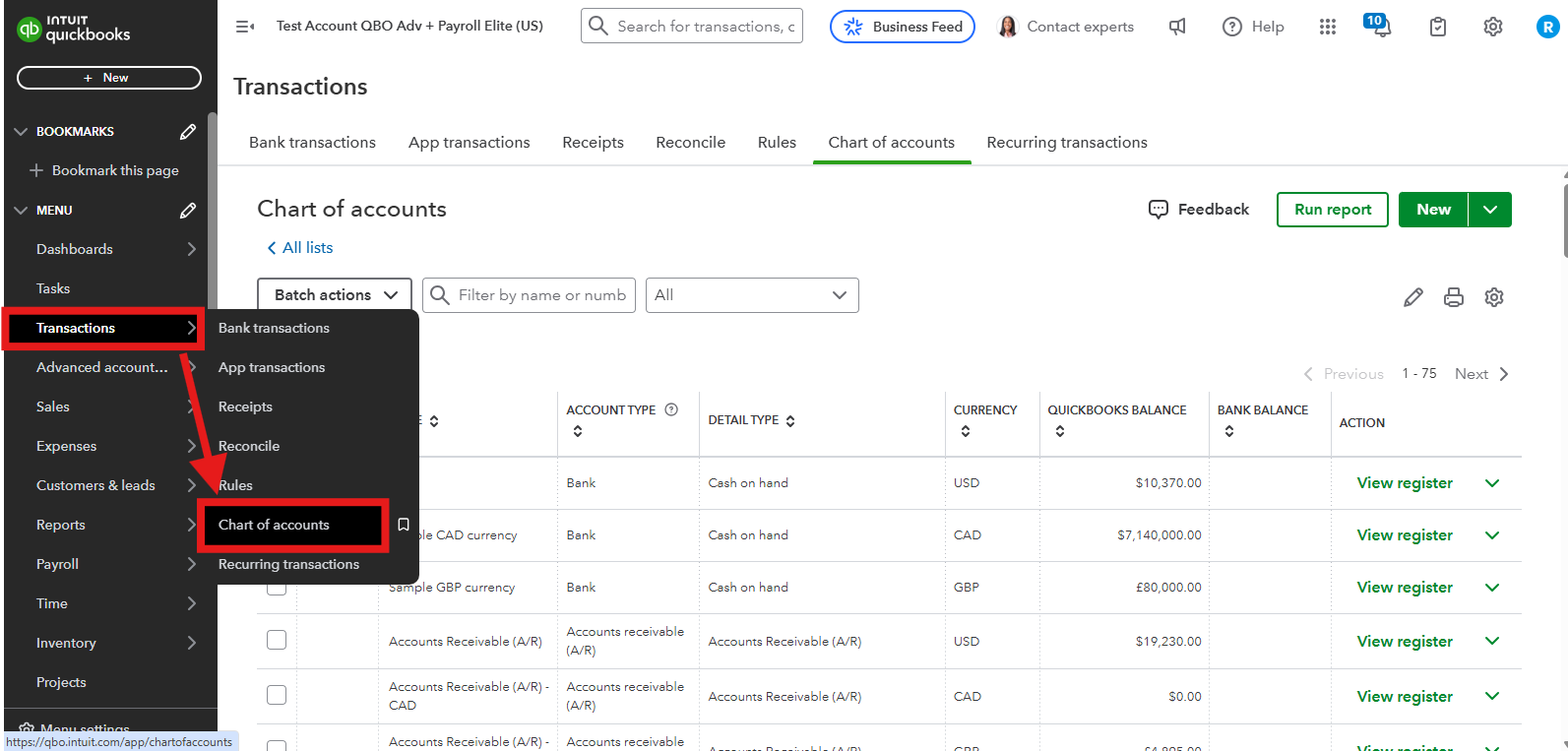
Task: Sort by Bank balance column
Action: tap(1229, 431)
